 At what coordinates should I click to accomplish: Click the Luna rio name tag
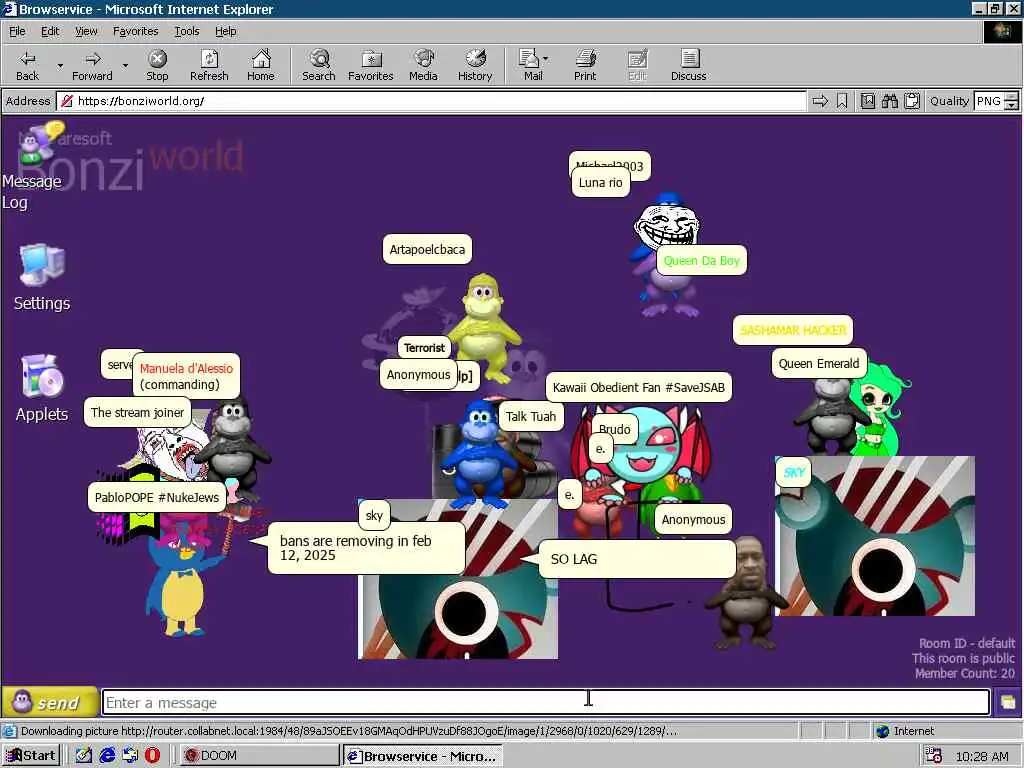[601, 182]
